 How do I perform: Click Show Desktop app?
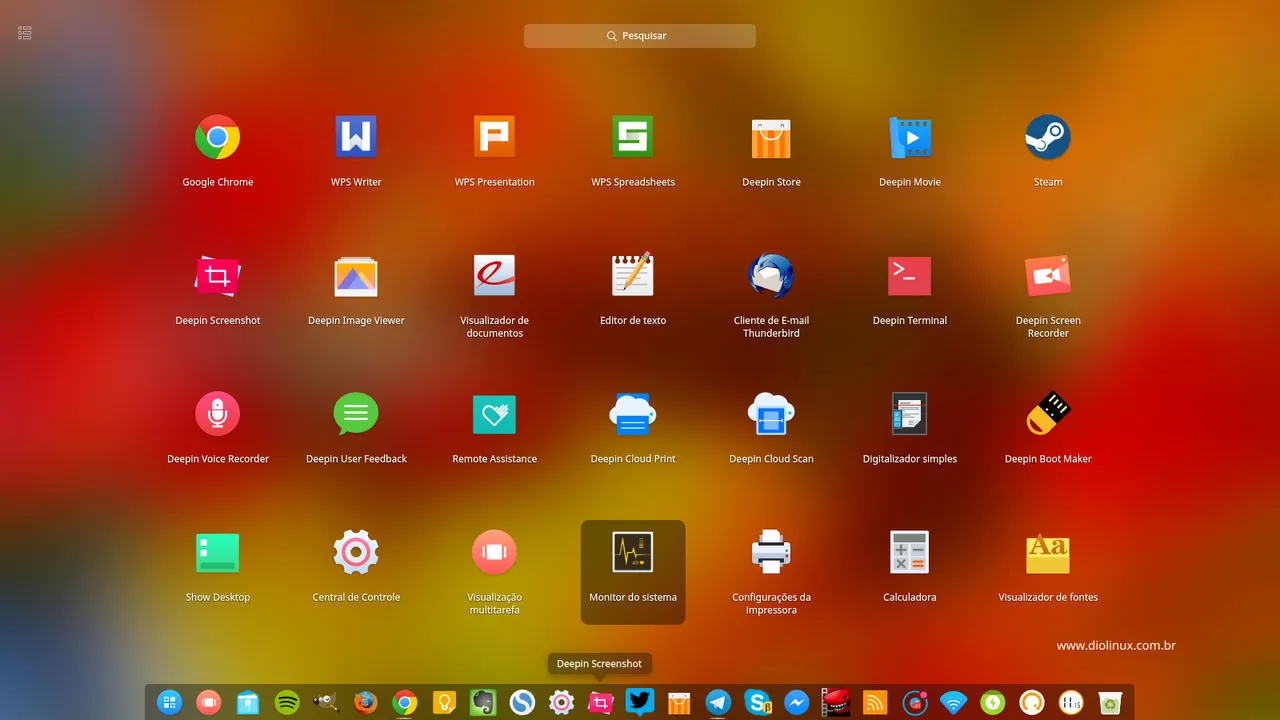[x=217, y=552]
